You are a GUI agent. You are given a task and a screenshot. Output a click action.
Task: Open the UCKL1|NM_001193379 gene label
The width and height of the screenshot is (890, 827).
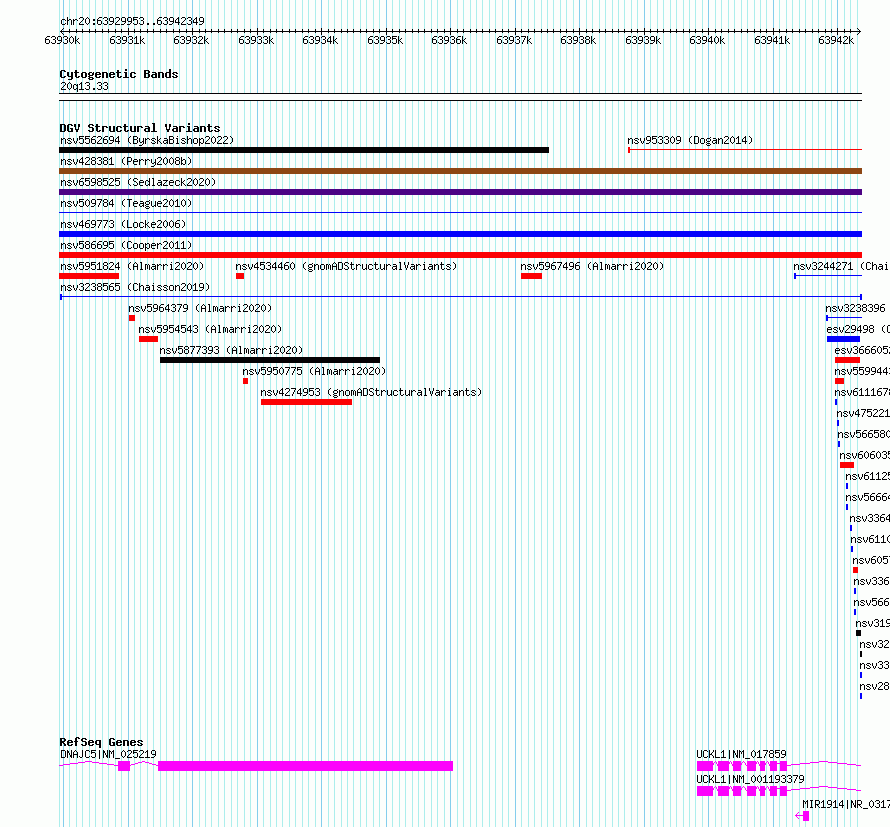point(750,779)
